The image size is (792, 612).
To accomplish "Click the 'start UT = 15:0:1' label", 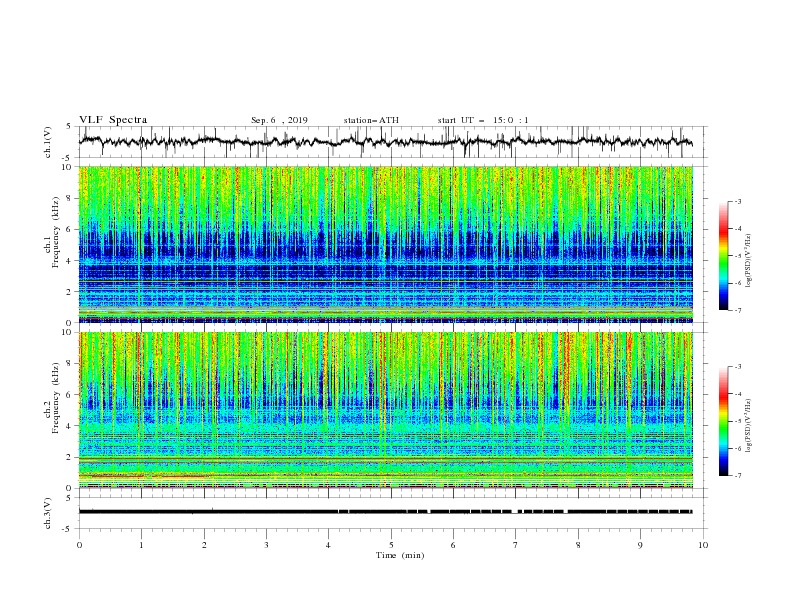I will (x=483, y=120).
